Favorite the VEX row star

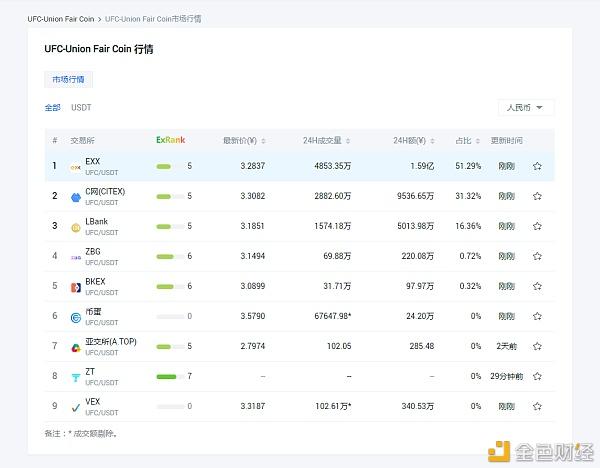(x=537, y=406)
